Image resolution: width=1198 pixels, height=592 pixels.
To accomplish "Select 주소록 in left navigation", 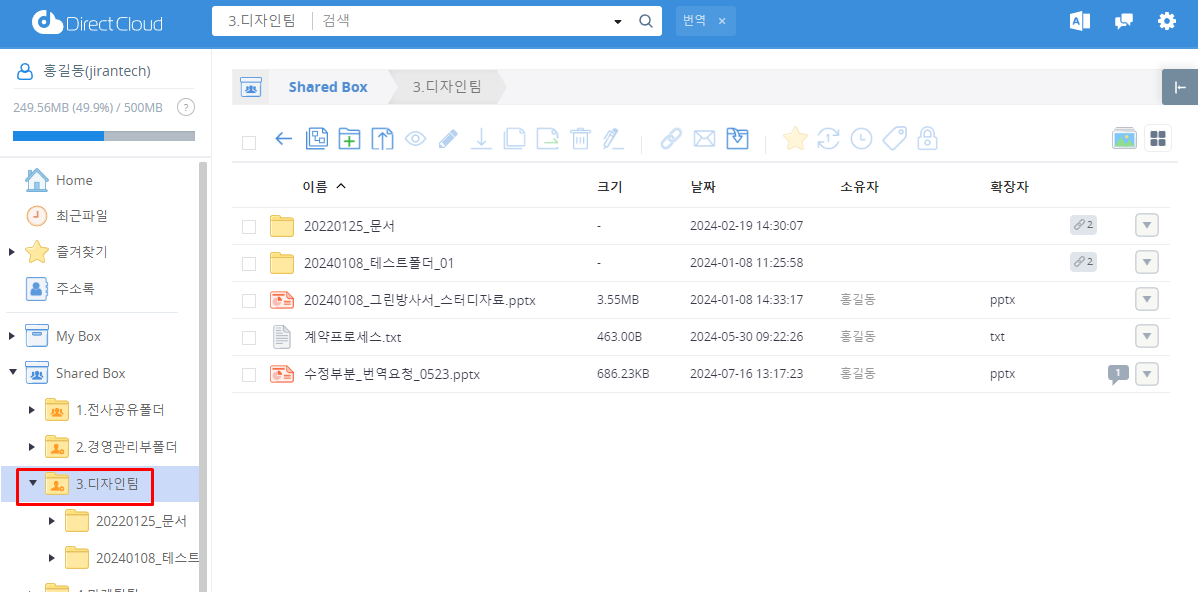I will [75, 288].
